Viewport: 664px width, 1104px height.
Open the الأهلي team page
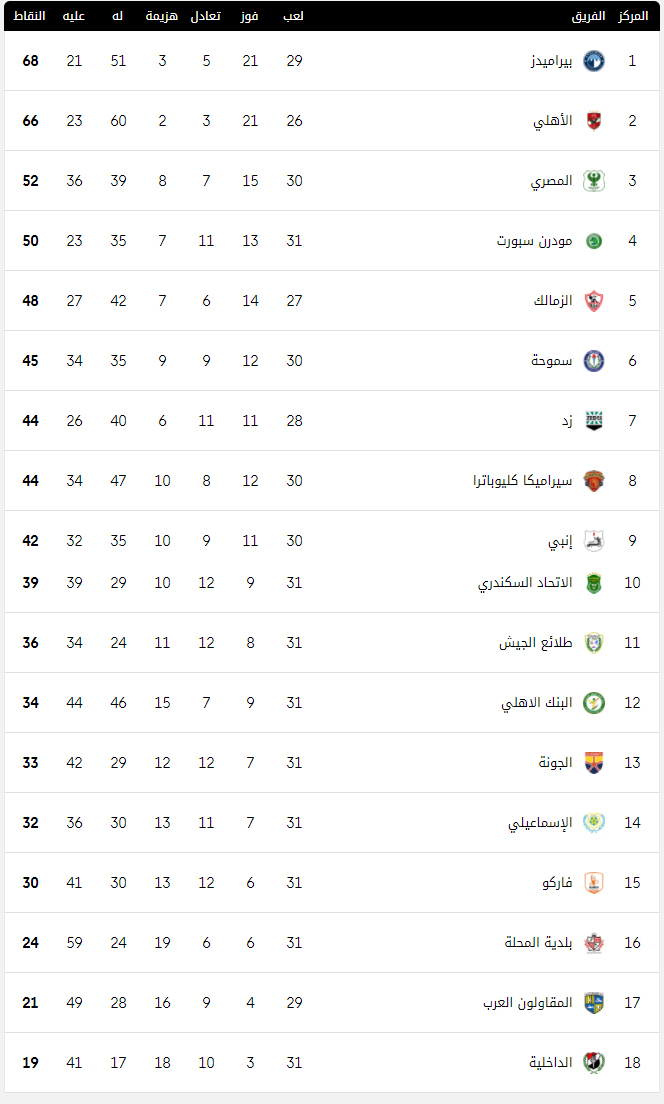pyautogui.click(x=553, y=120)
